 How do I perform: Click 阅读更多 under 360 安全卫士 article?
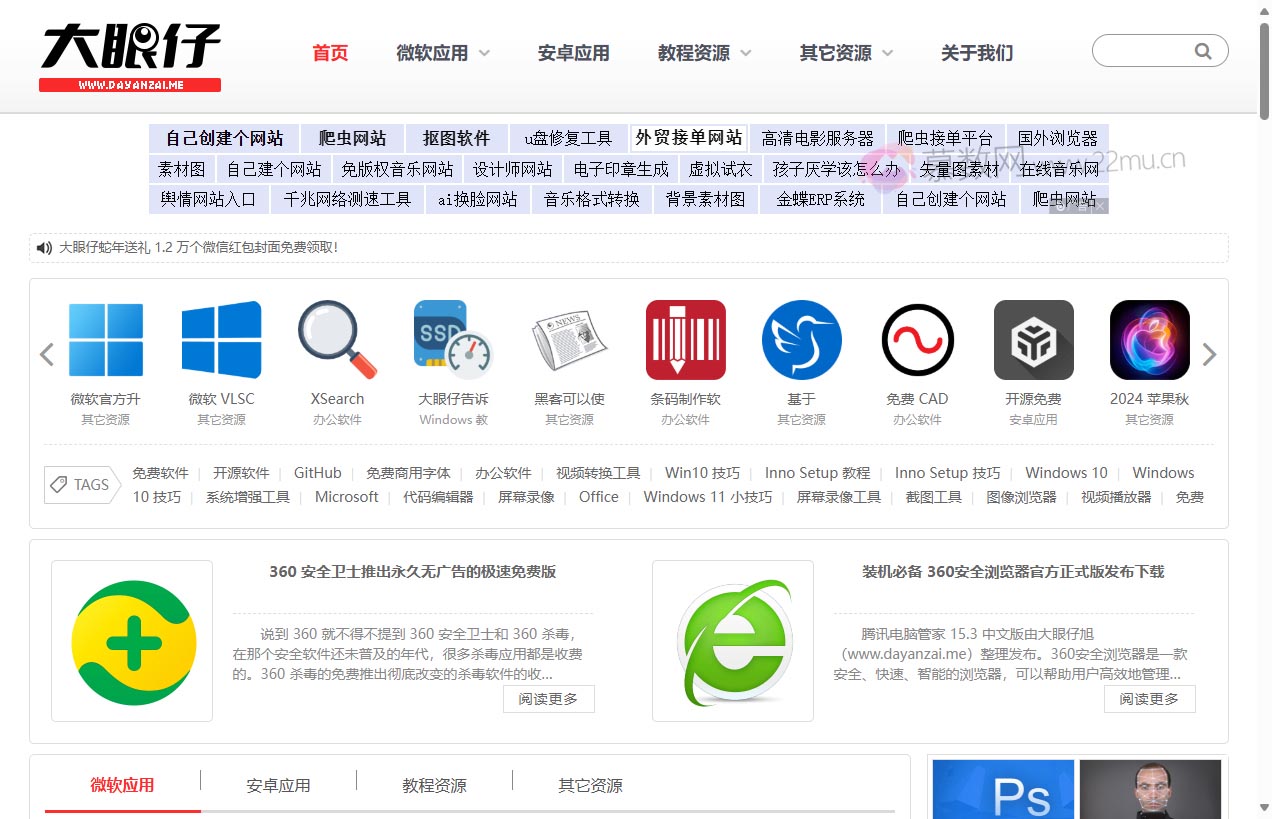548,699
